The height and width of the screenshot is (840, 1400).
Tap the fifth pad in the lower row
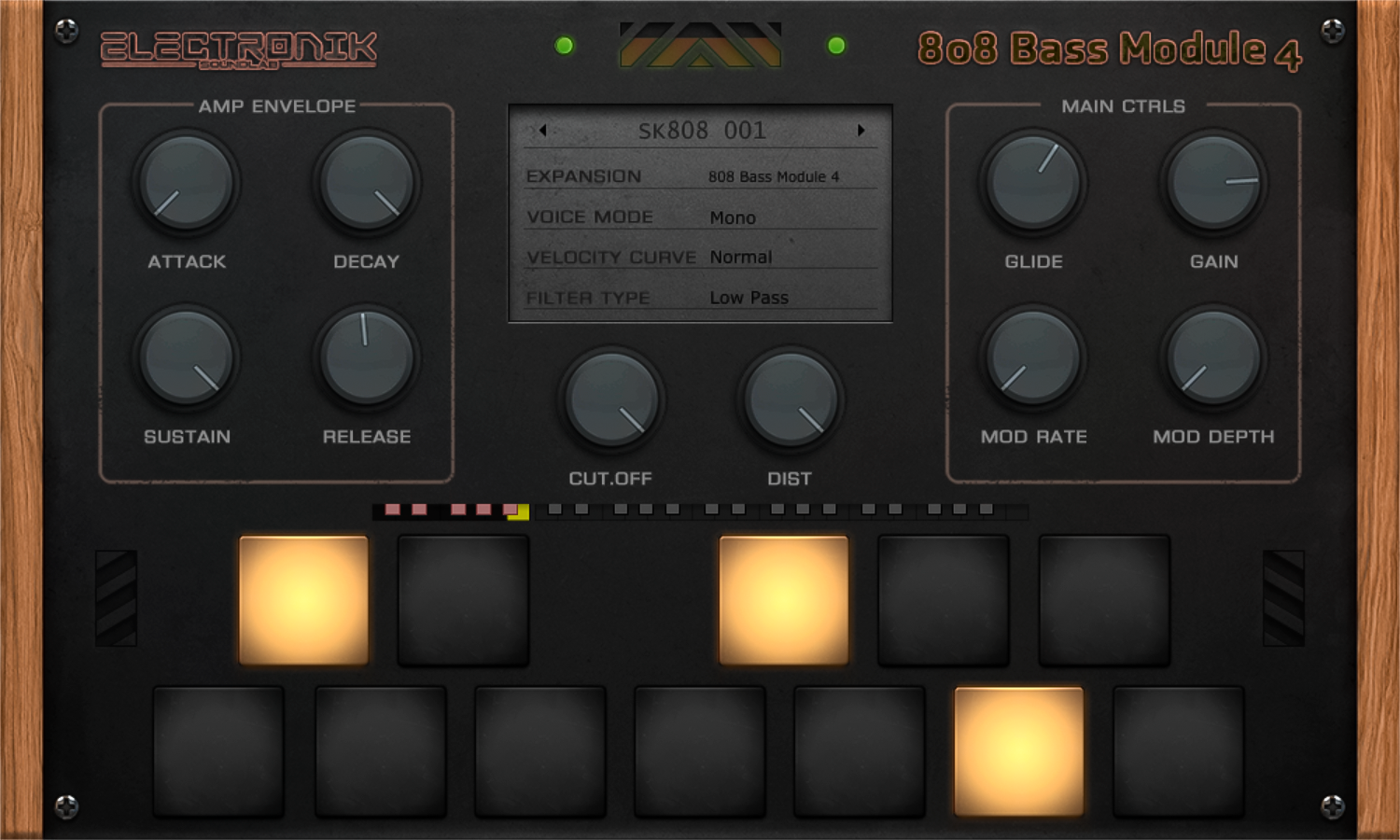pyautogui.click(x=860, y=752)
